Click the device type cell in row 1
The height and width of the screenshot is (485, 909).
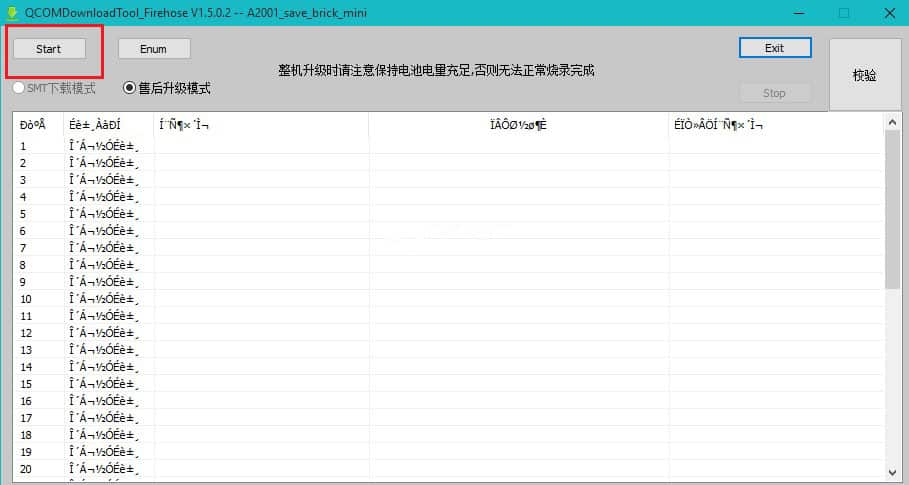pyautogui.click(x=108, y=146)
